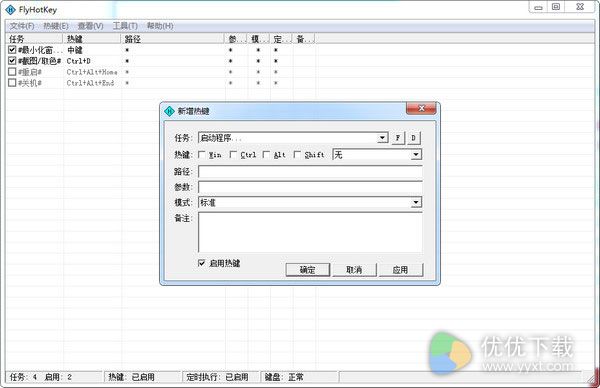This screenshot has height=388, width=600.
Task: Open the 任务 dropdown showing 启动程序
Action: coord(382,138)
